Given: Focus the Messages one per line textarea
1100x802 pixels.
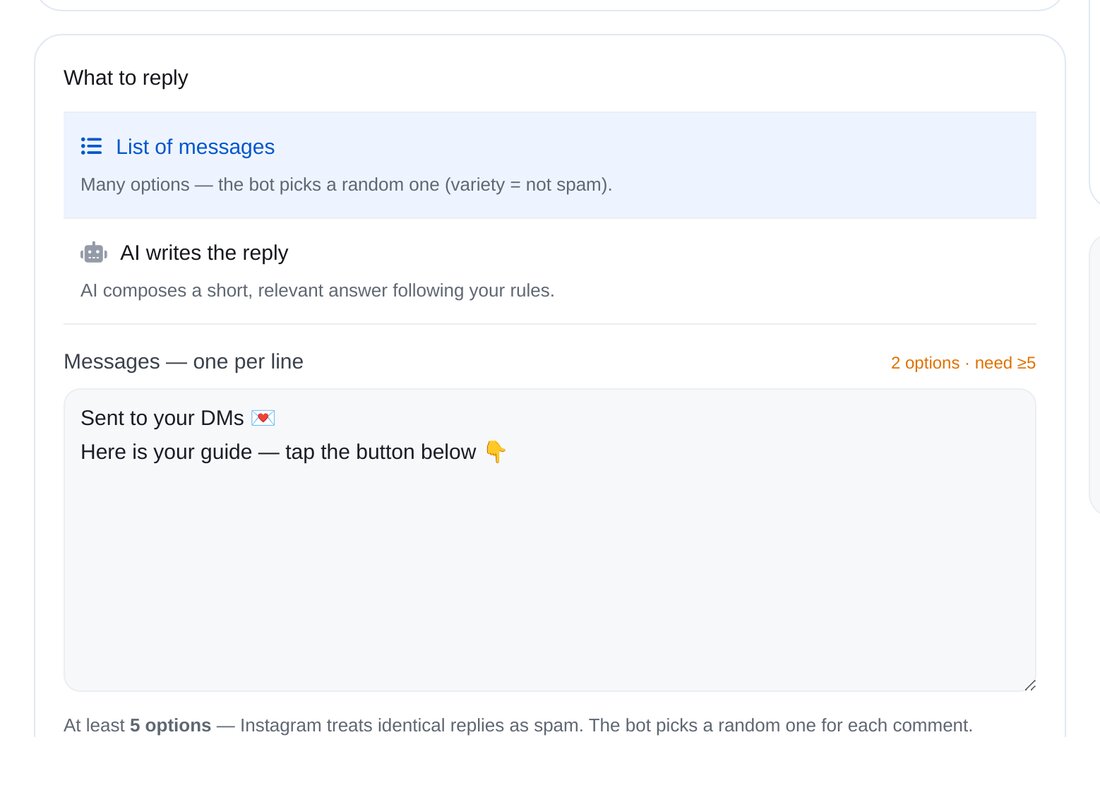Looking at the screenshot, I should (x=549, y=540).
